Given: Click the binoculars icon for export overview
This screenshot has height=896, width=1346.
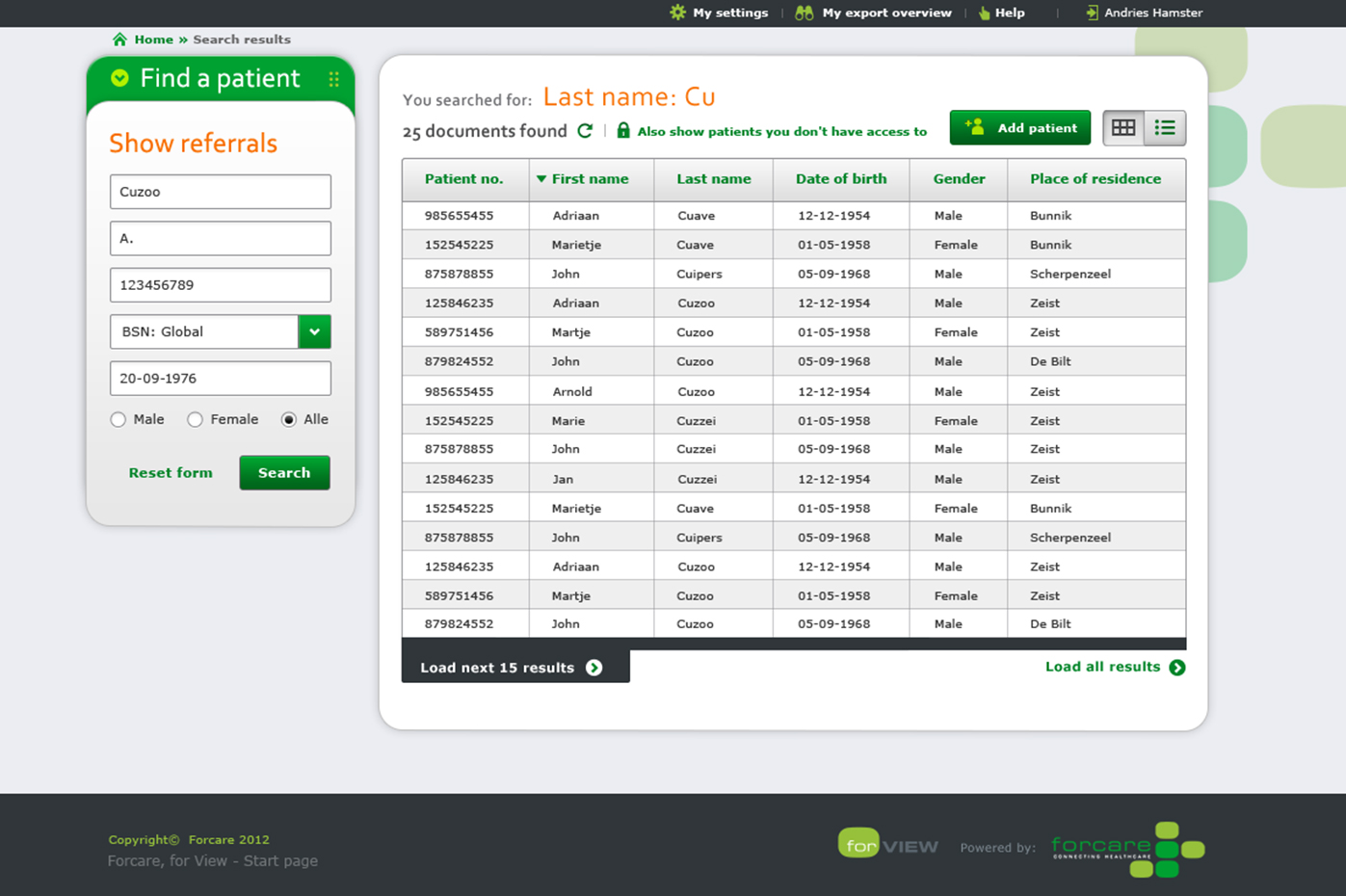Looking at the screenshot, I should (x=804, y=13).
